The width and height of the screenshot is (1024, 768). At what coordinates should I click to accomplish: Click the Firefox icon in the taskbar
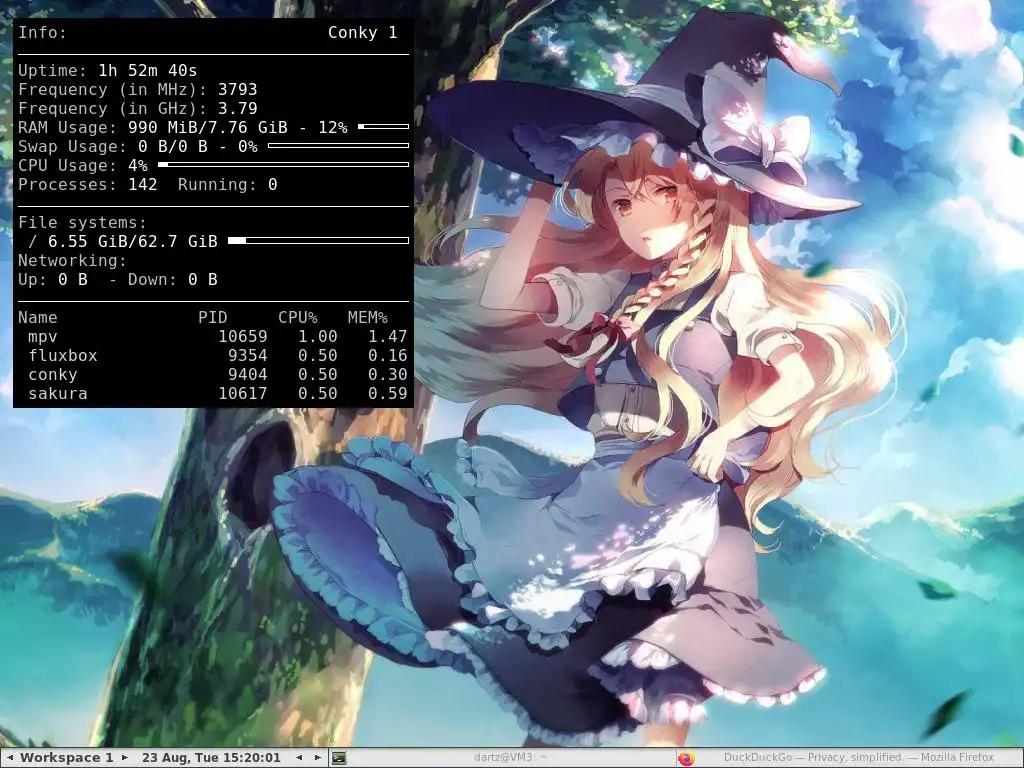tap(686, 758)
